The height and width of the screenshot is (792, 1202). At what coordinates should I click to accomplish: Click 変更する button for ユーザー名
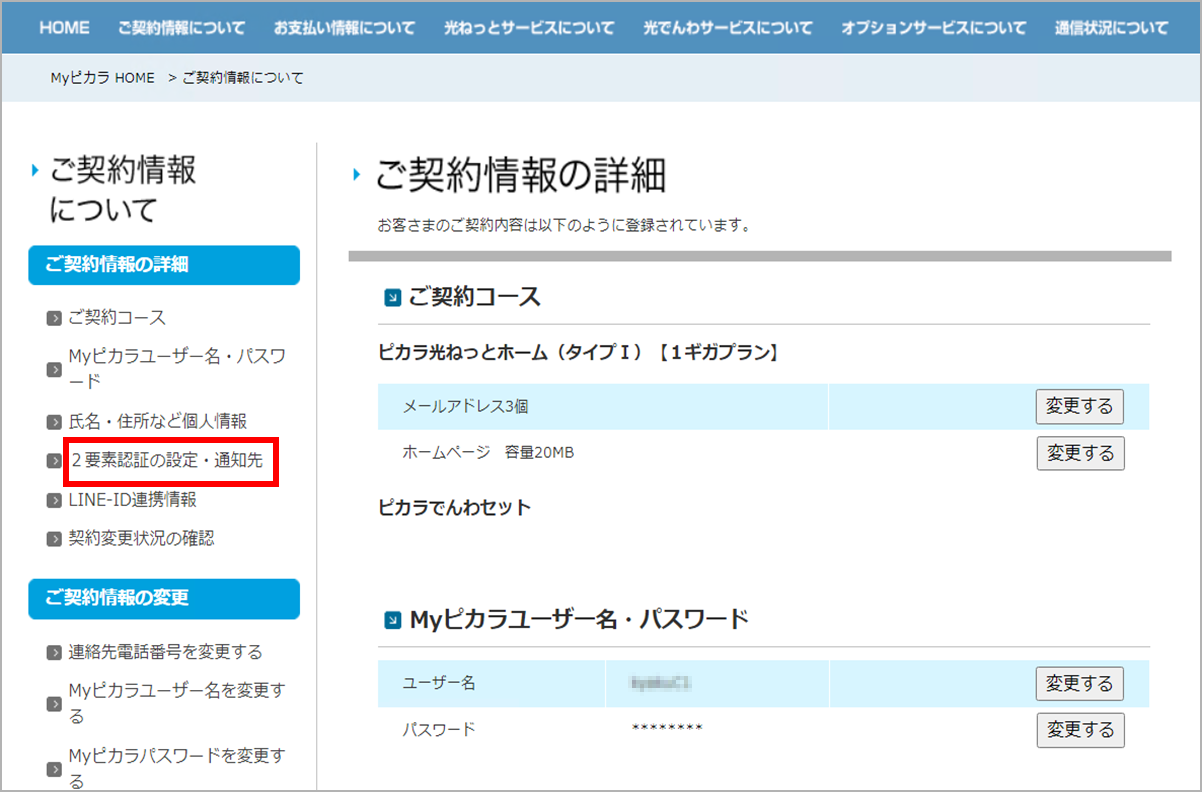point(1080,684)
